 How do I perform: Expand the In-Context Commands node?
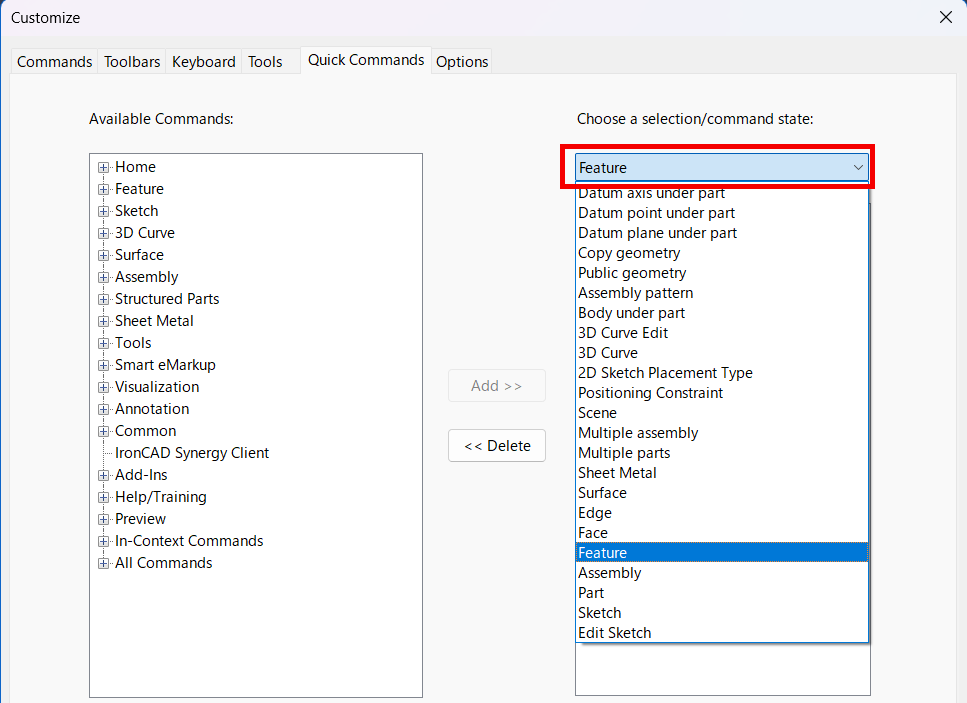pos(104,541)
